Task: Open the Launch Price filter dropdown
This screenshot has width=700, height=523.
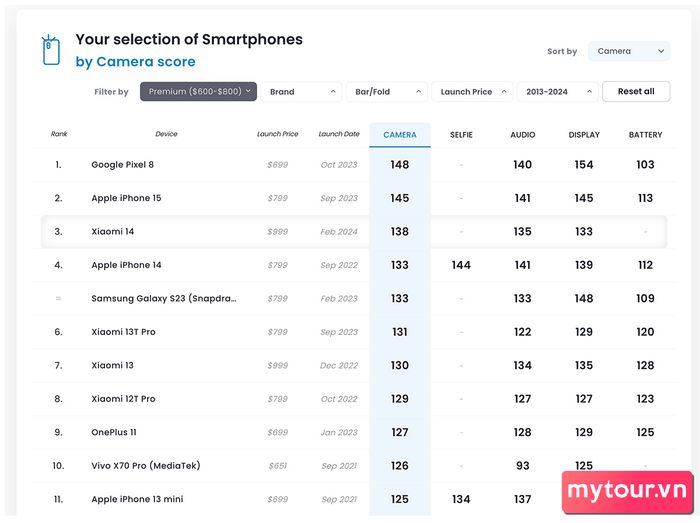Action: click(472, 92)
